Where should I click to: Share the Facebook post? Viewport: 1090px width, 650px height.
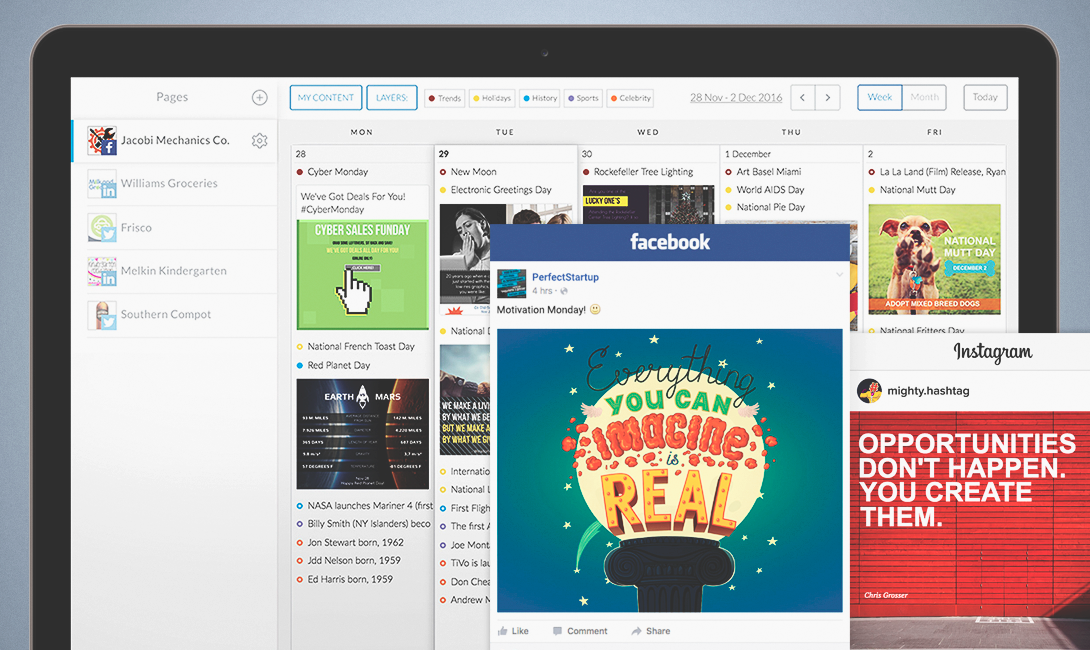click(x=651, y=631)
